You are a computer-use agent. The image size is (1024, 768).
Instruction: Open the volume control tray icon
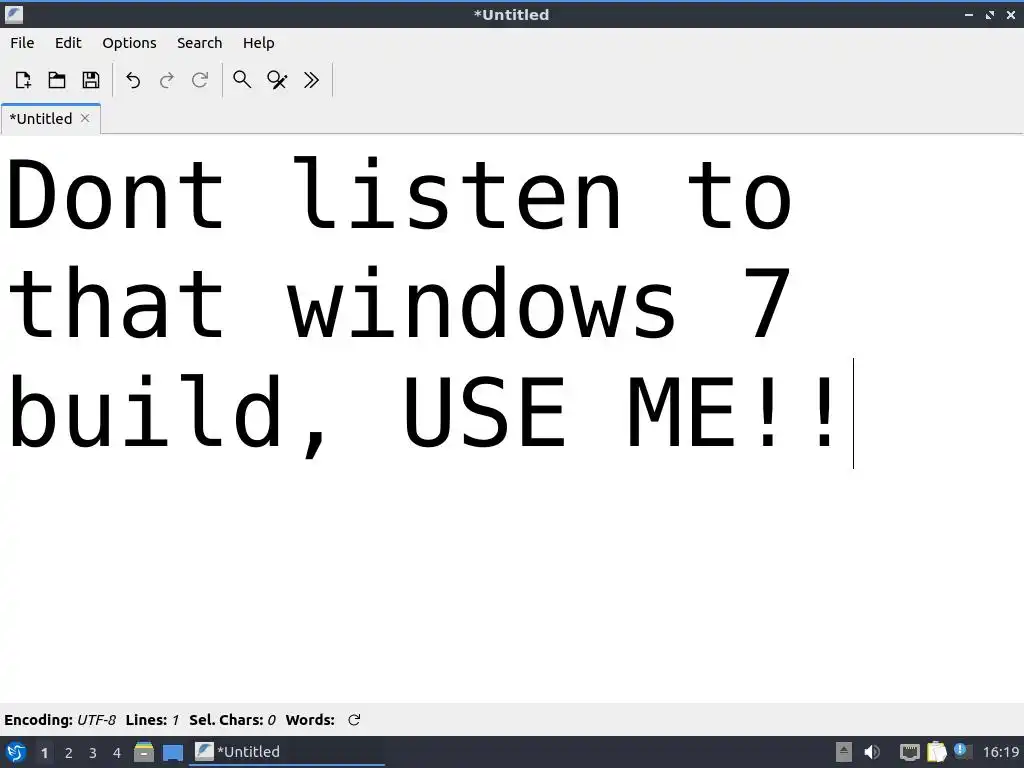(x=872, y=752)
